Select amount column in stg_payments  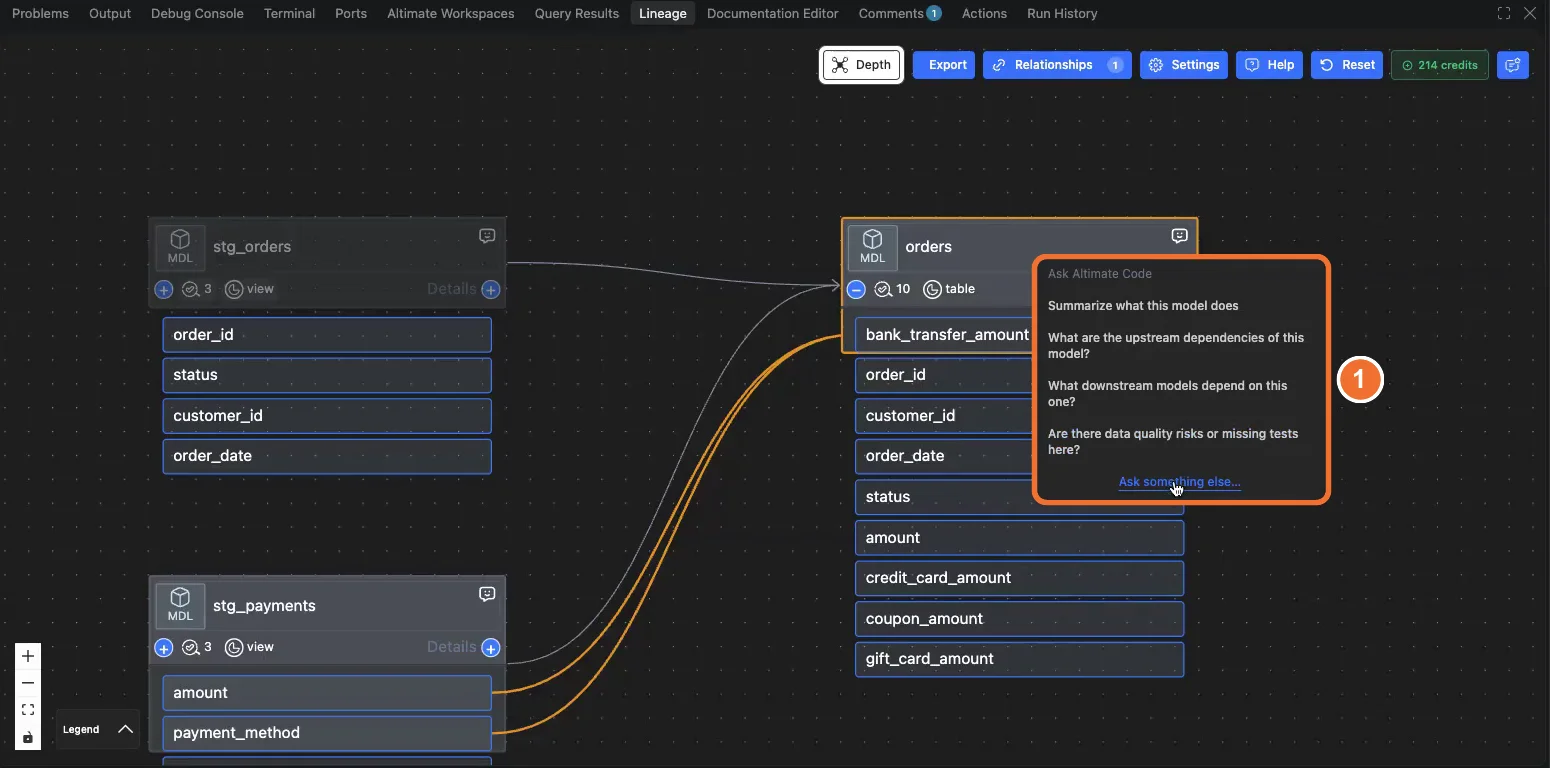327,693
